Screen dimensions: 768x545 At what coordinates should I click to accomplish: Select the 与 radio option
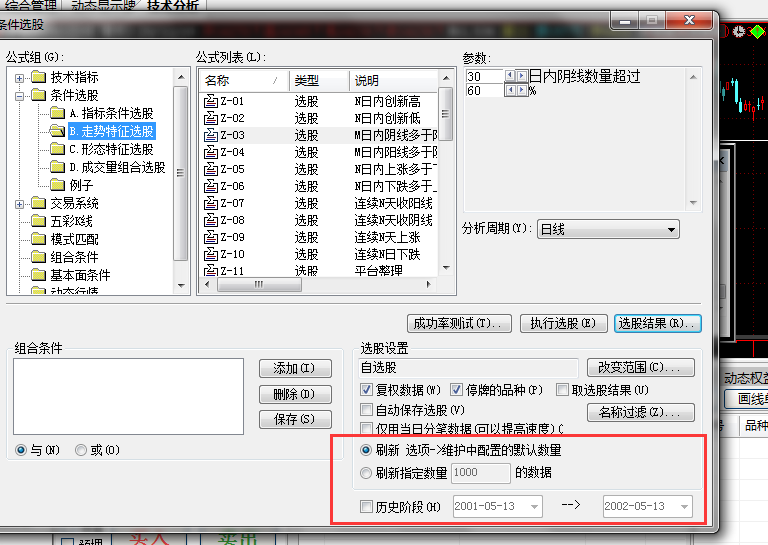pos(21,450)
